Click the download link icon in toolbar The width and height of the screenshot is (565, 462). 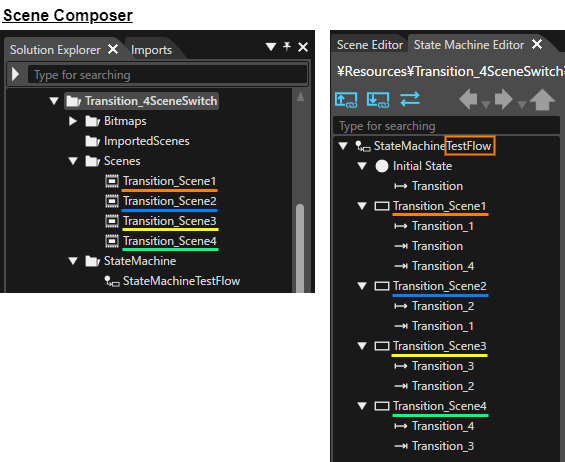point(378,100)
